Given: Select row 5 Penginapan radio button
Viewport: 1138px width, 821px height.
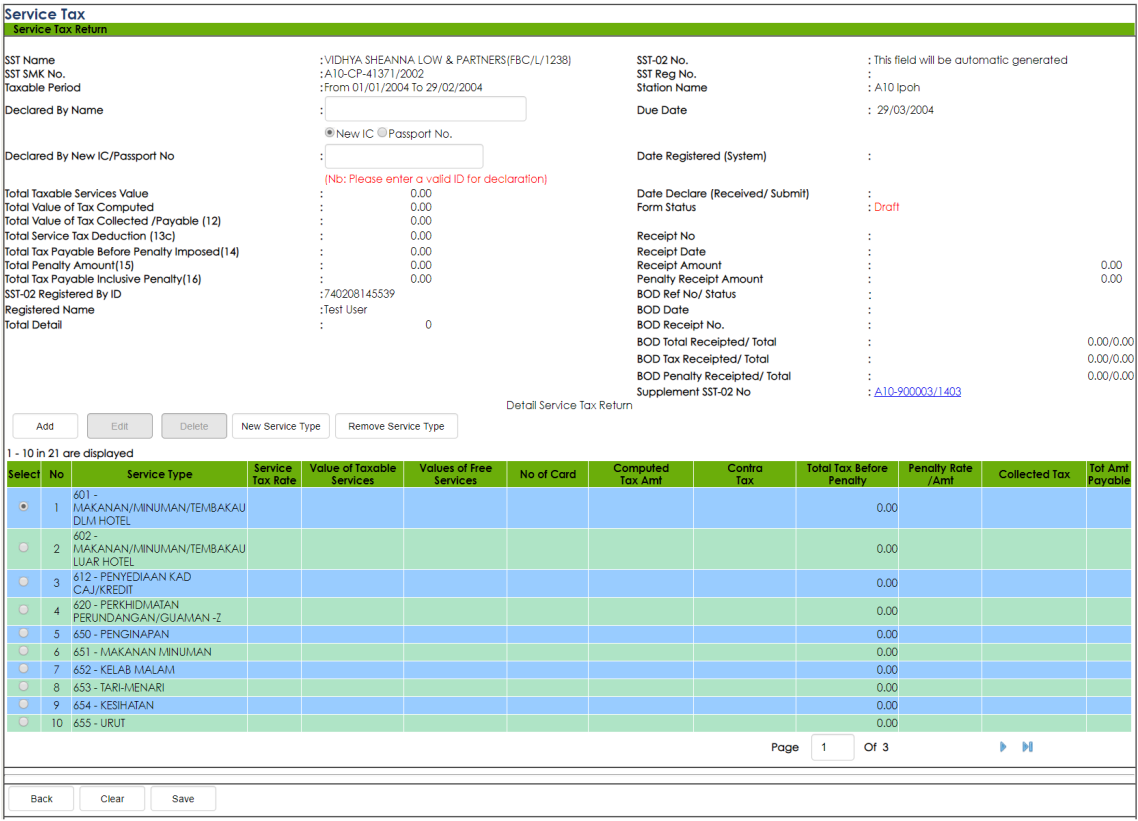Looking at the screenshot, I should pyautogui.click(x=24, y=633).
